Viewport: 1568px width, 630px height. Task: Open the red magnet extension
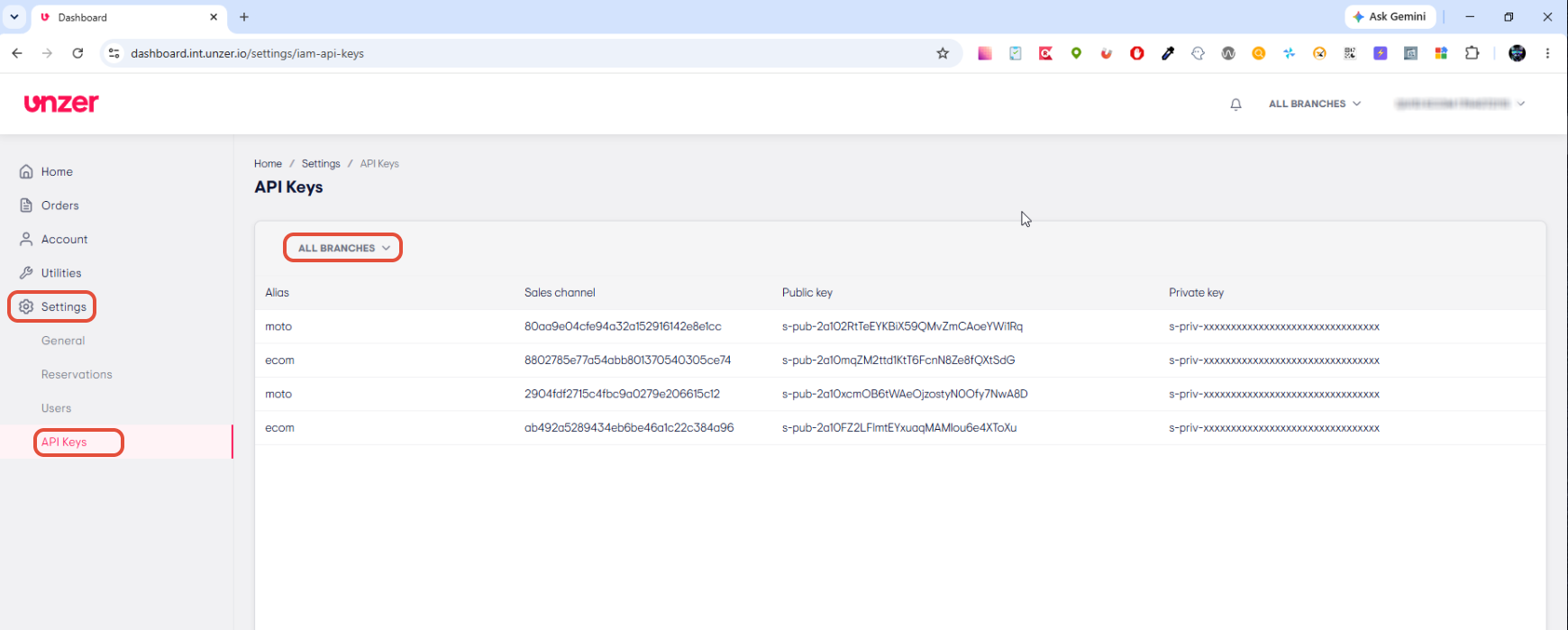click(x=1107, y=53)
